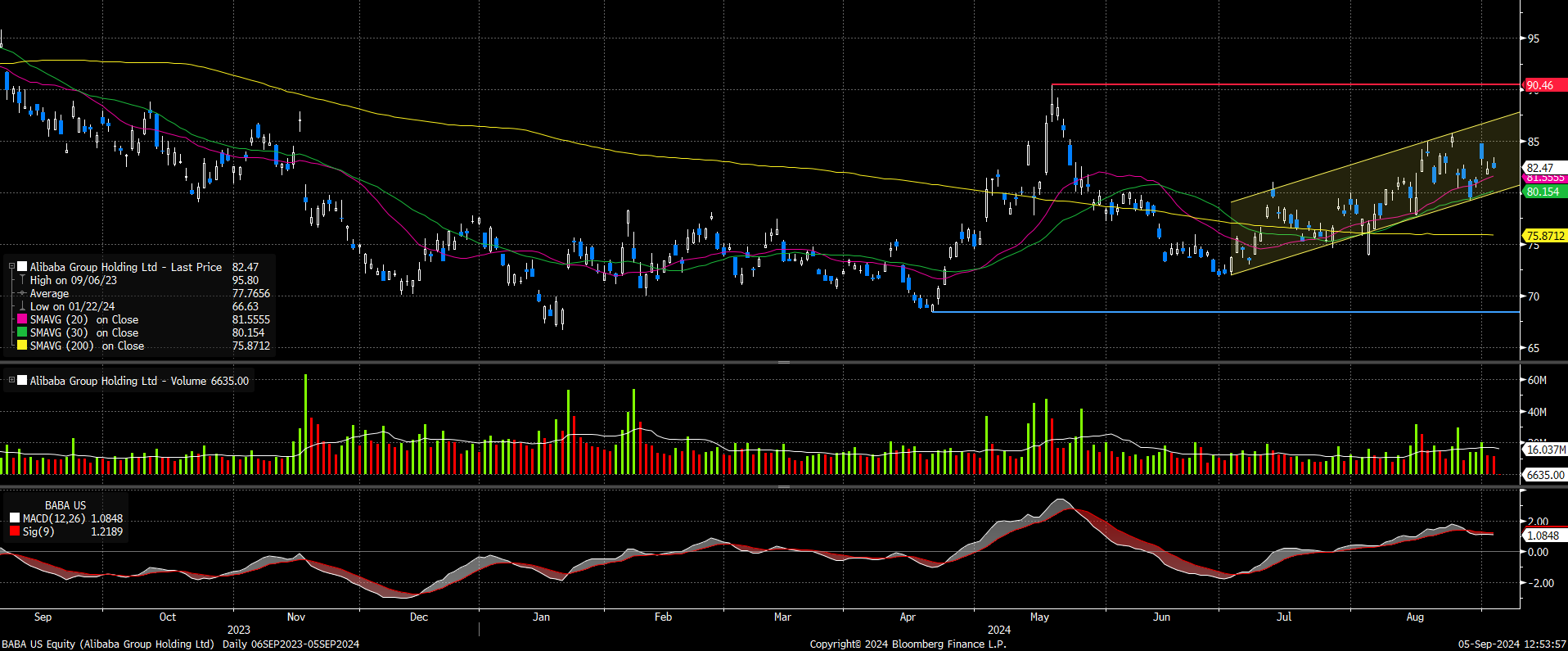The image size is (1568, 651).
Task: Click the green 80.154 axis tag
Action: [1544, 192]
